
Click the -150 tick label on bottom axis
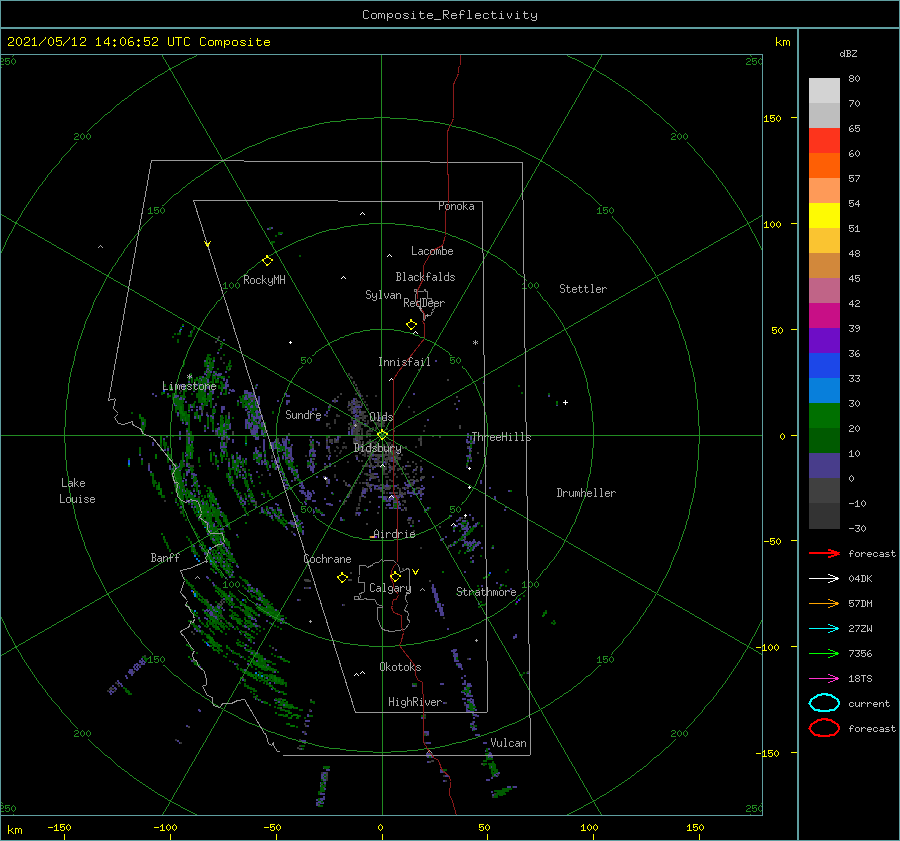coord(60,827)
